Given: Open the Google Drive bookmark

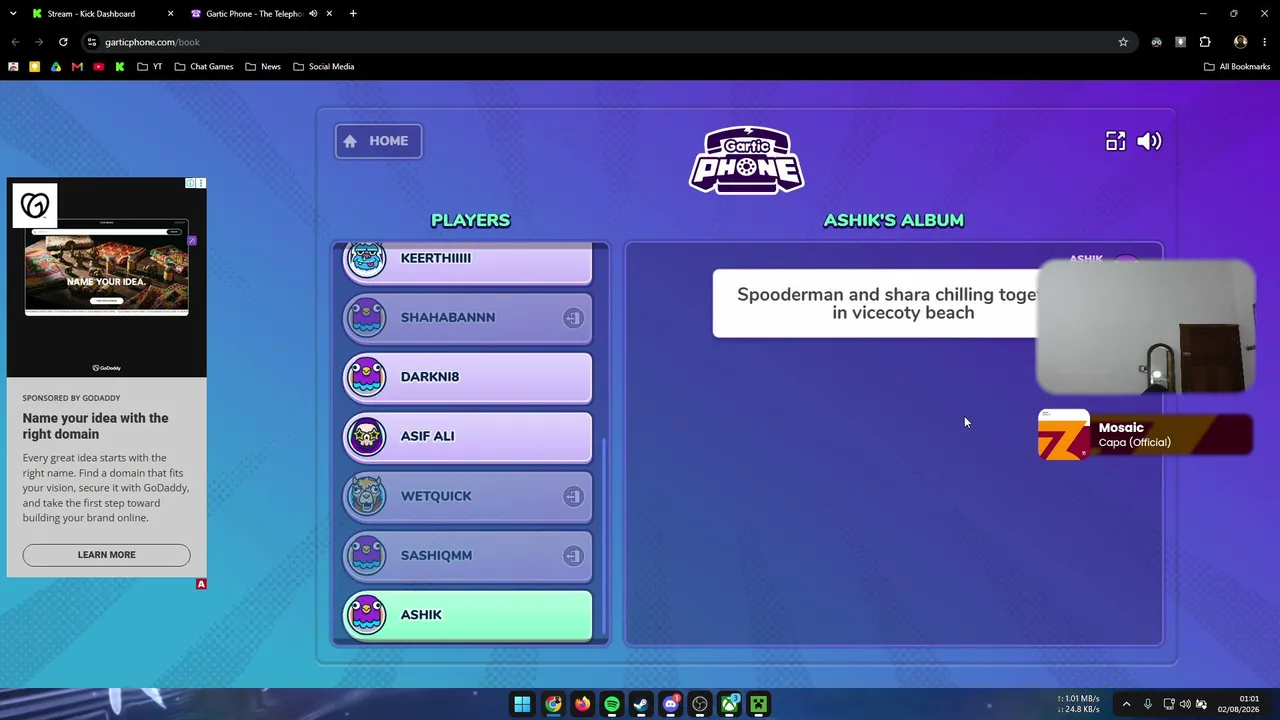Looking at the screenshot, I should coord(56,67).
